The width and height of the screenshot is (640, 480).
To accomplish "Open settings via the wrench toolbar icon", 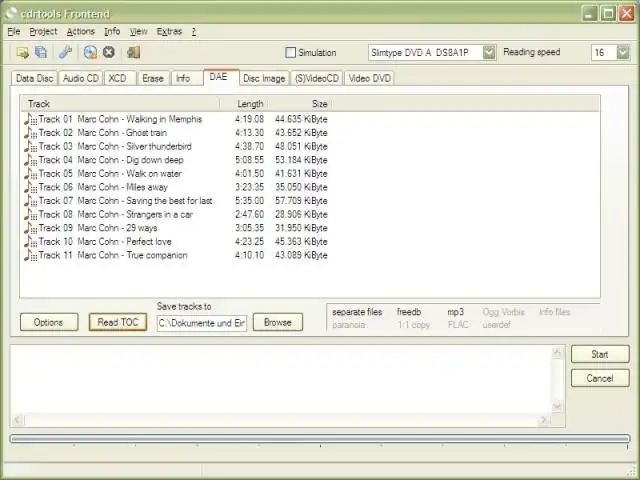I will 65,52.
